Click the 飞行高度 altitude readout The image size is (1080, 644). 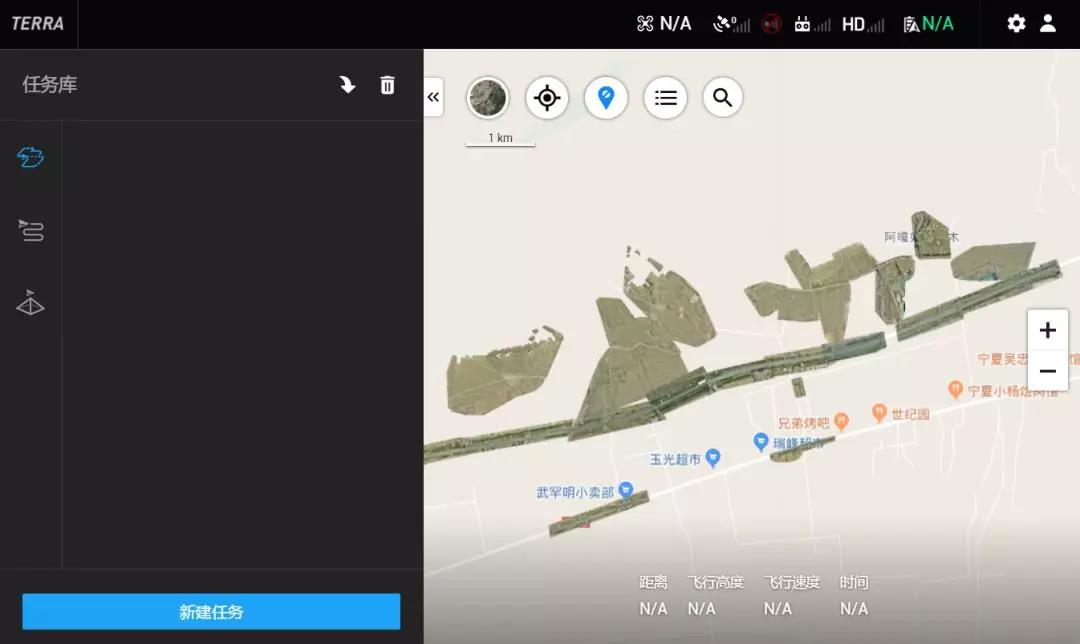[716, 595]
